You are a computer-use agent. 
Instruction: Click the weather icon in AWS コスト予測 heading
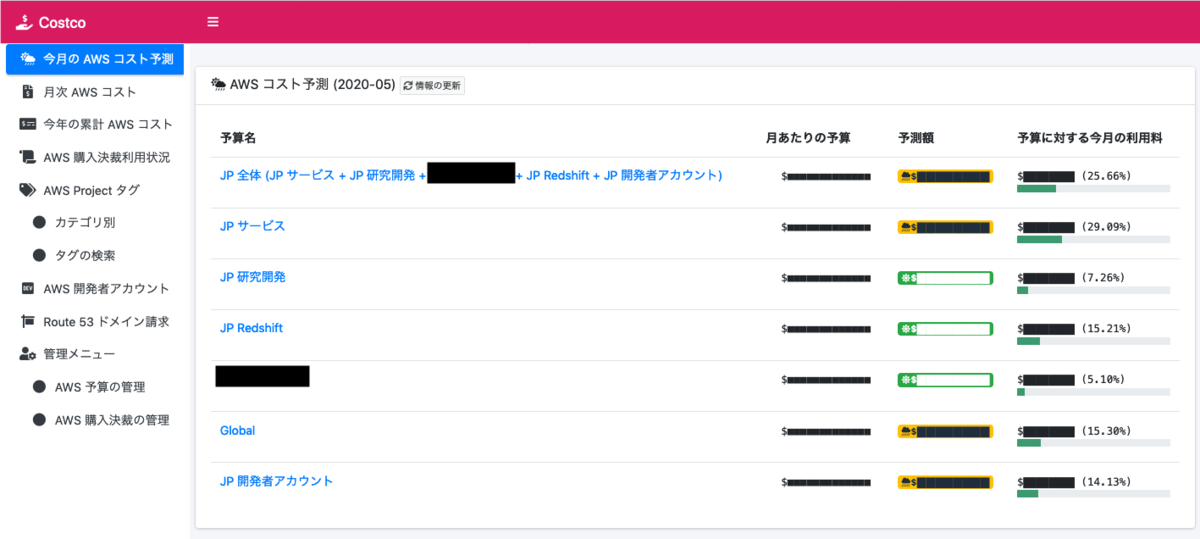(218, 85)
